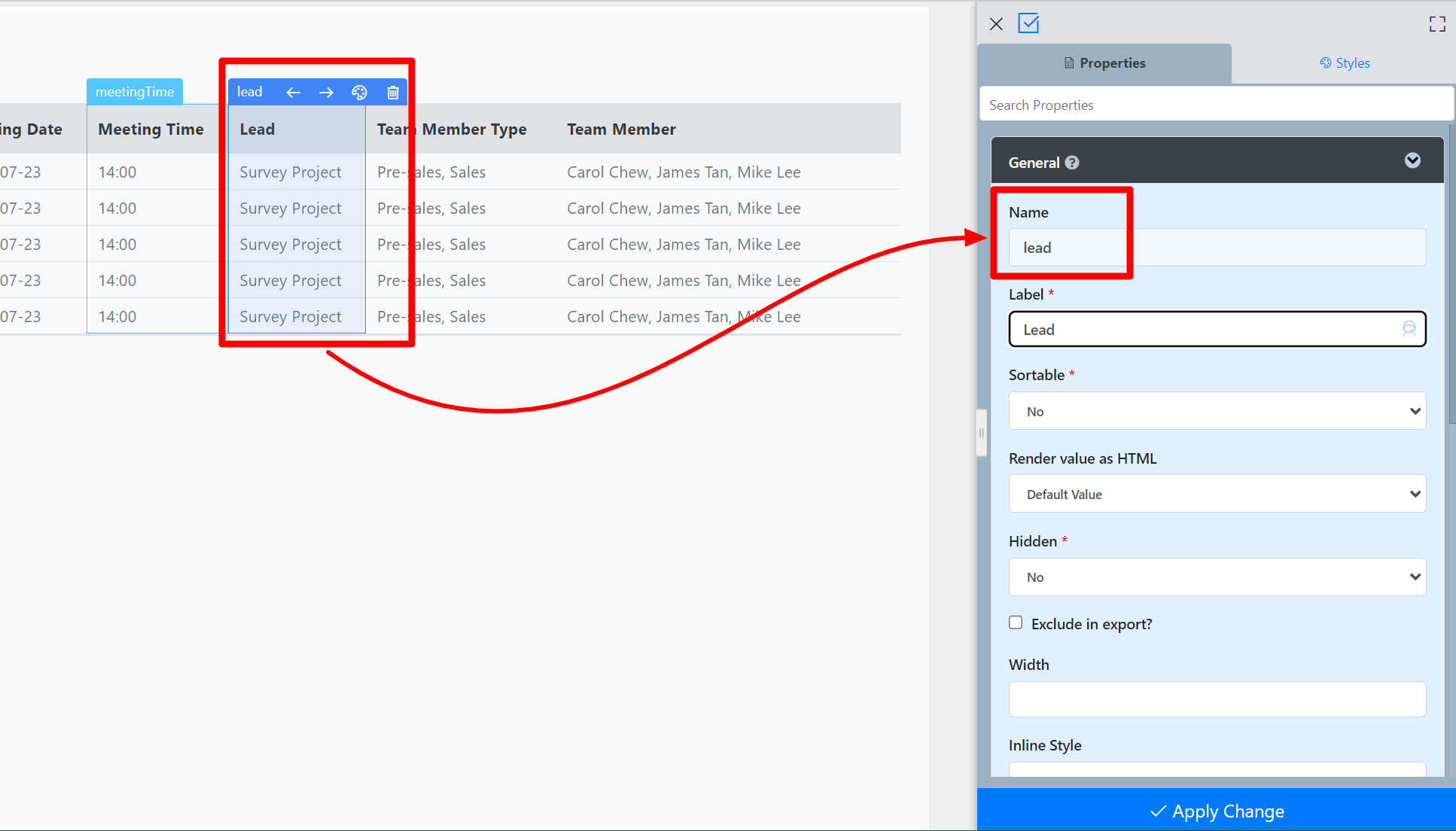Image resolution: width=1456 pixels, height=831 pixels.
Task: Move lead column left with arrow icon
Action: 294,92
